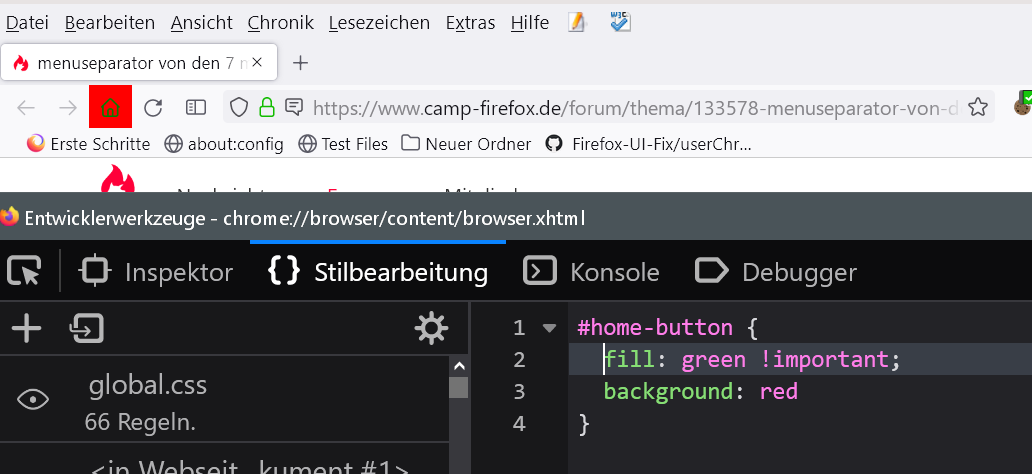This screenshot has width=1032, height=474.
Task: Click the URL address field
Action: coord(630,107)
